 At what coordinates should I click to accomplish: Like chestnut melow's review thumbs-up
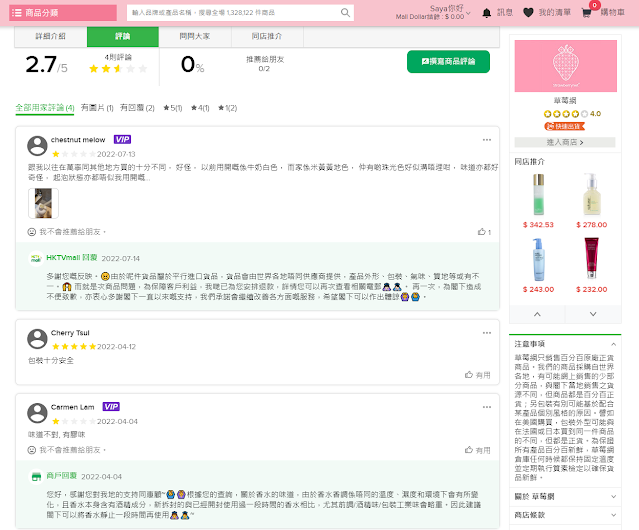[482, 232]
